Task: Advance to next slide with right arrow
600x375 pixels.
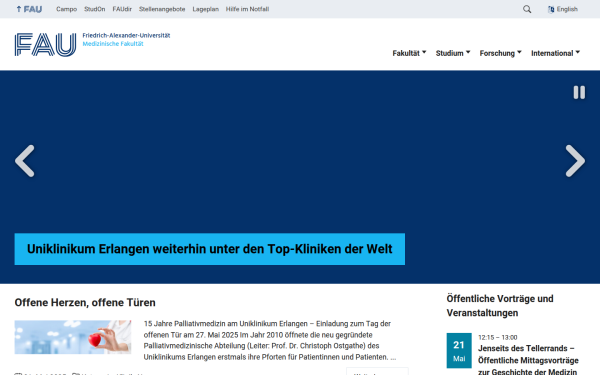Action: (575, 161)
